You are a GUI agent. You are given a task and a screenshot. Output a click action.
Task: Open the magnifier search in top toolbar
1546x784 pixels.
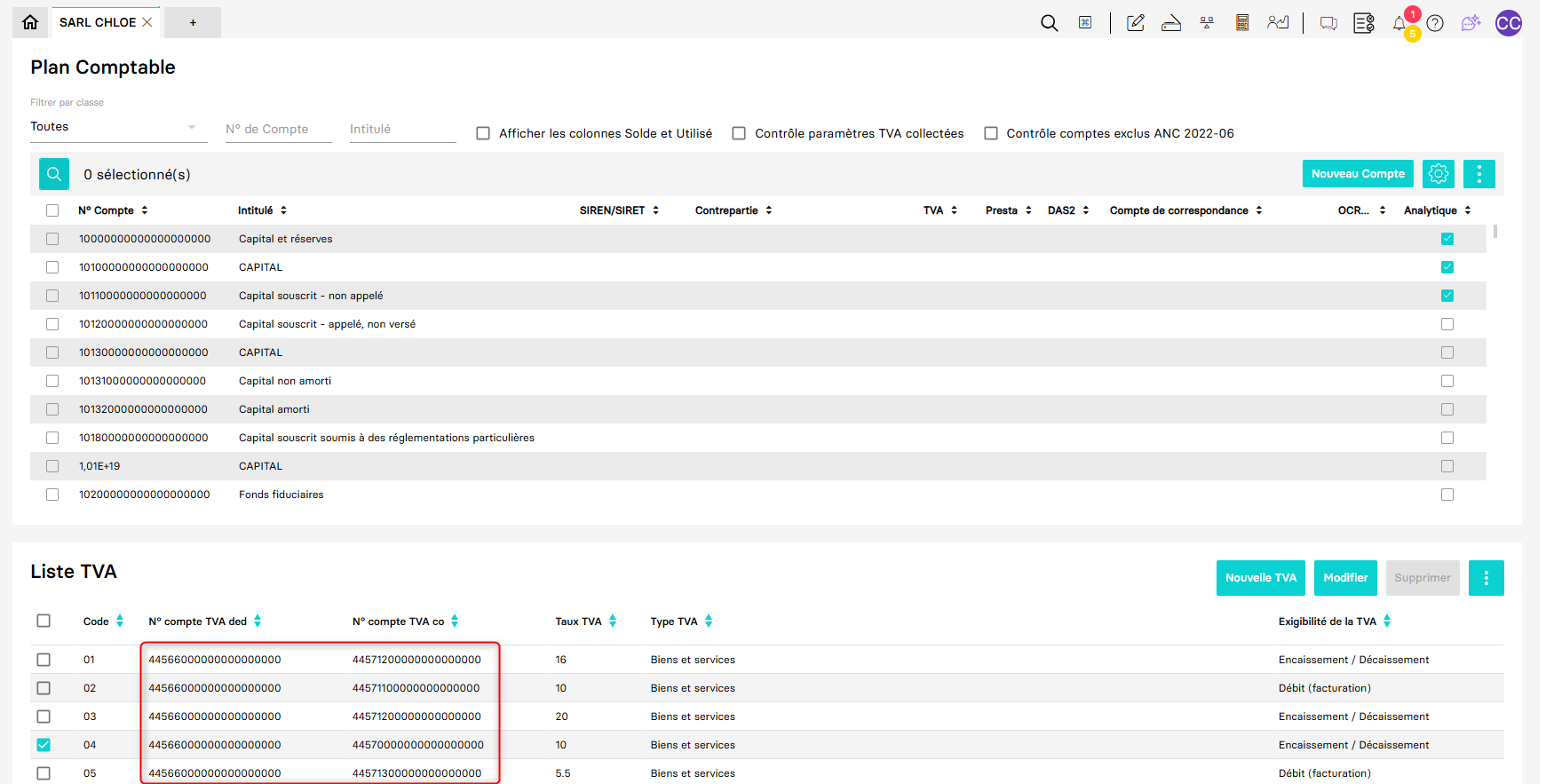pos(1049,23)
